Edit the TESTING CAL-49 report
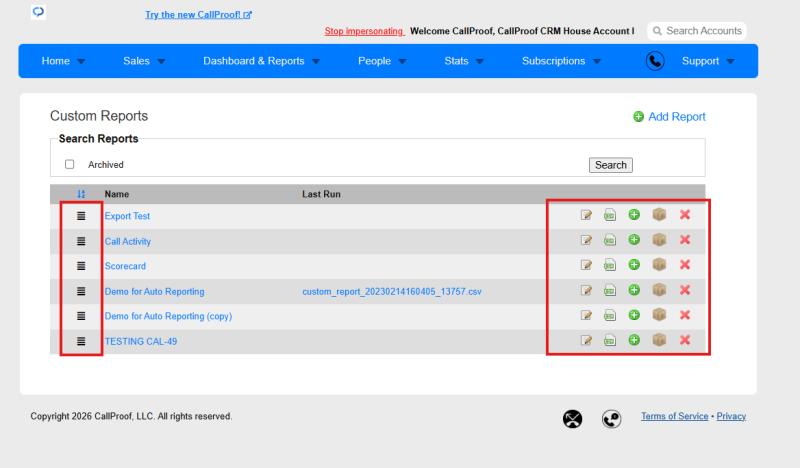Screen dimensions: 800x468 pyautogui.click(x=586, y=340)
